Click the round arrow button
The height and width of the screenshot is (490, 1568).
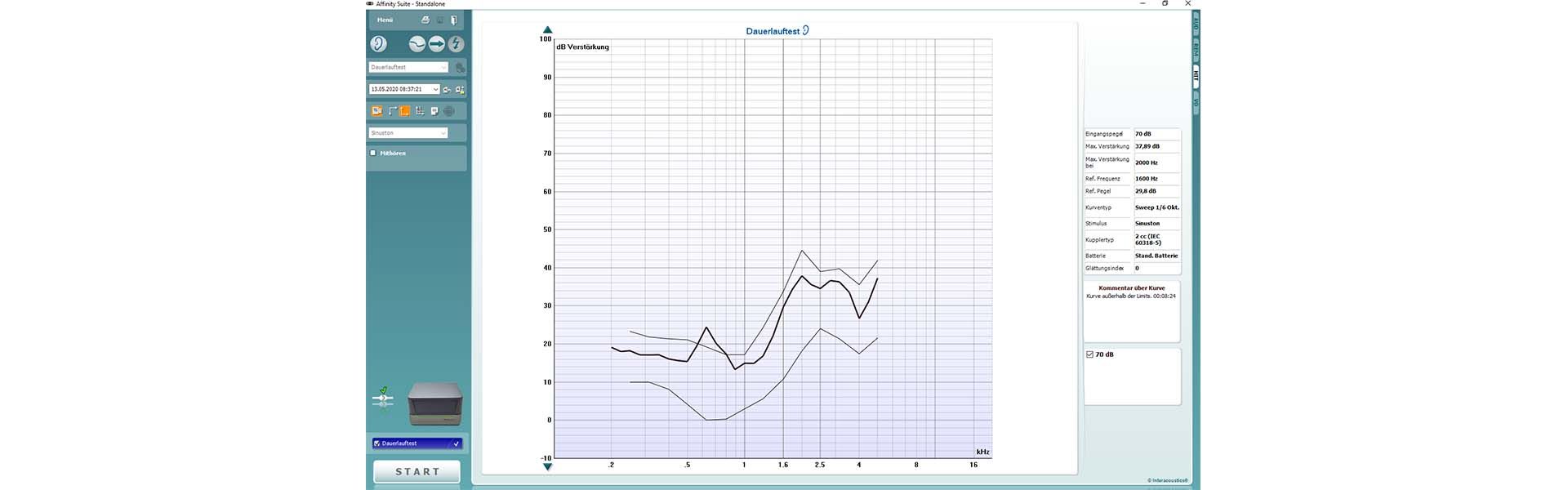coord(437,44)
